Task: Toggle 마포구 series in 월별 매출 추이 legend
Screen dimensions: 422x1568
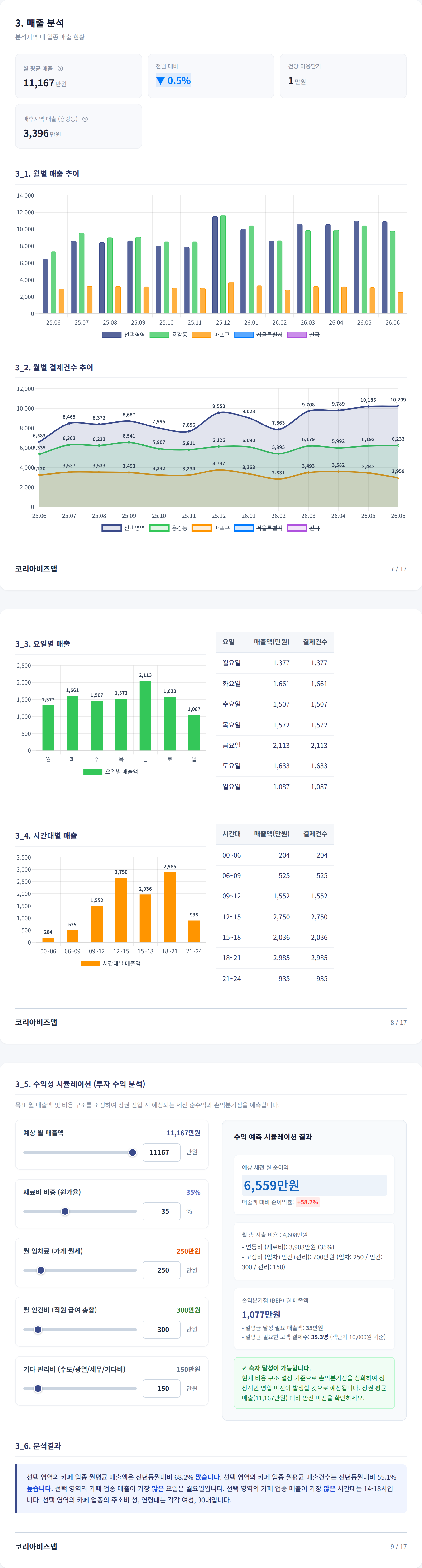Action: pyautogui.click(x=211, y=335)
